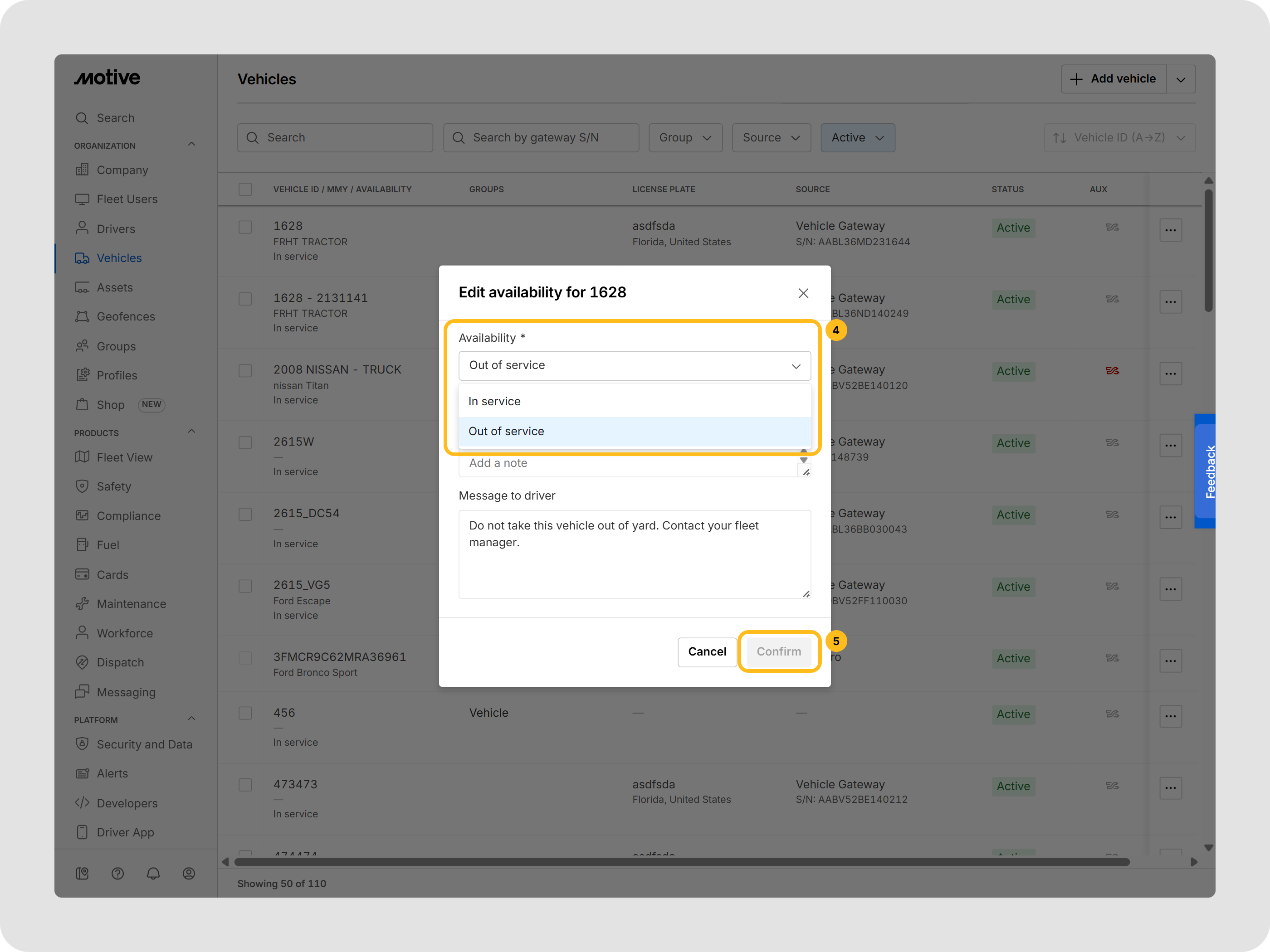The height and width of the screenshot is (952, 1270).
Task: Expand the Active status filter
Action: coord(857,138)
